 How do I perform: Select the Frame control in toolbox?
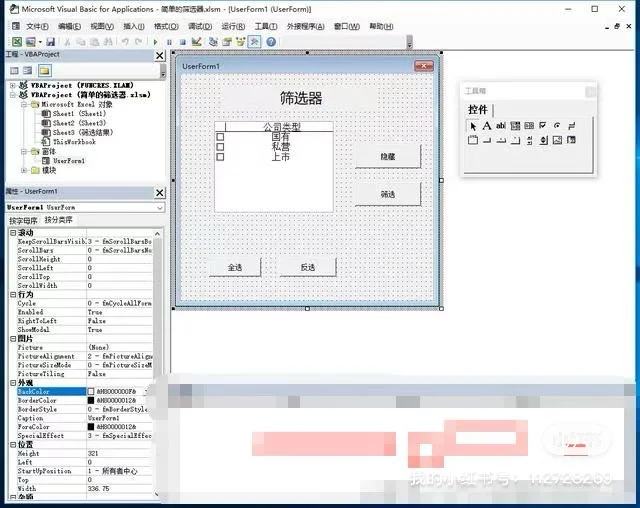click(473, 140)
